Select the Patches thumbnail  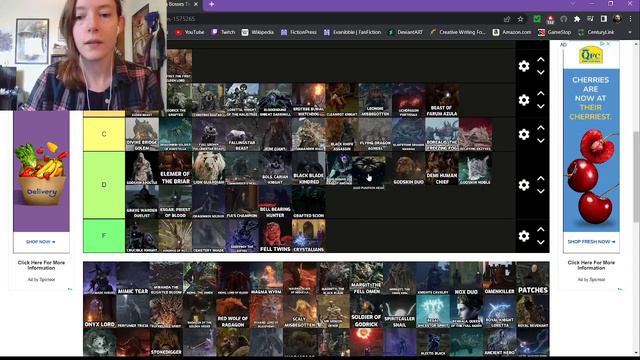tap(533, 278)
